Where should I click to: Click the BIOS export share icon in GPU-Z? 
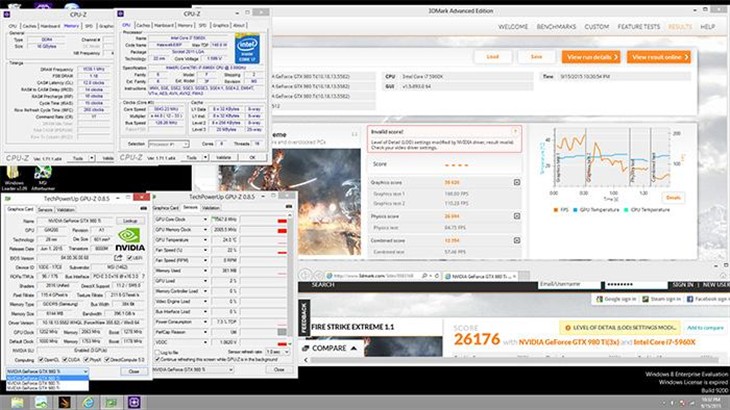(118, 257)
